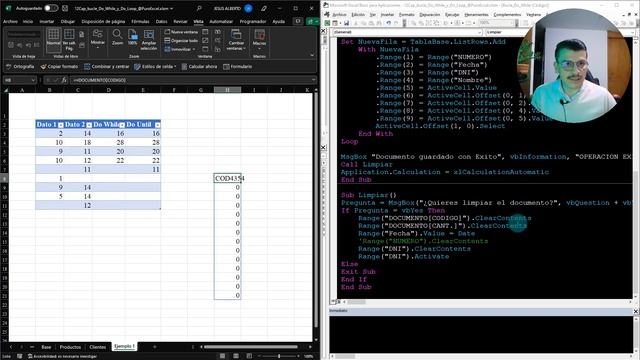The height and width of the screenshot is (360, 640).
Task: Open the Do Until column filter dropdown
Action: [x=158, y=125]
